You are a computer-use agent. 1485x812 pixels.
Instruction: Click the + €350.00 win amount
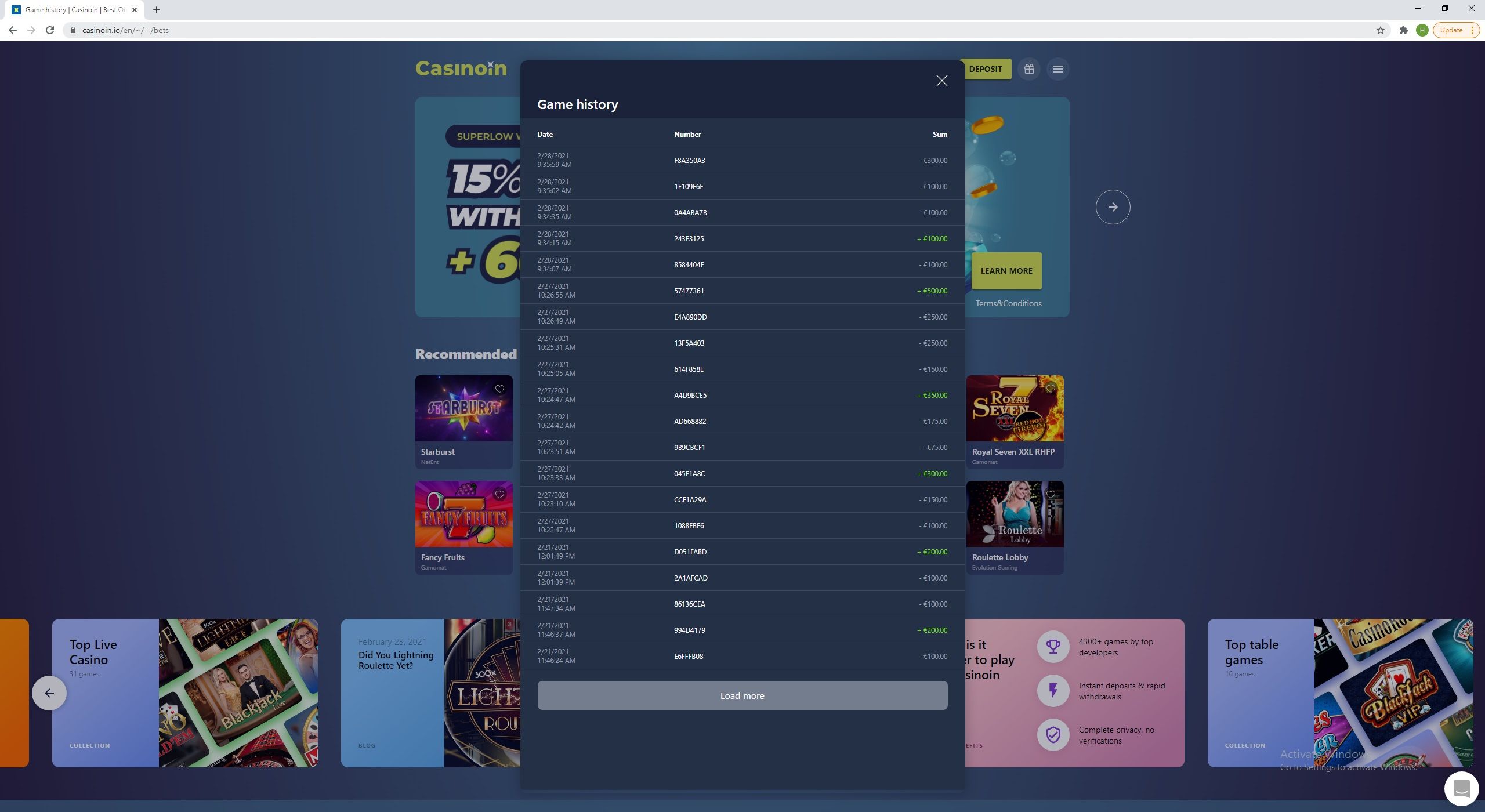[932, 396]
